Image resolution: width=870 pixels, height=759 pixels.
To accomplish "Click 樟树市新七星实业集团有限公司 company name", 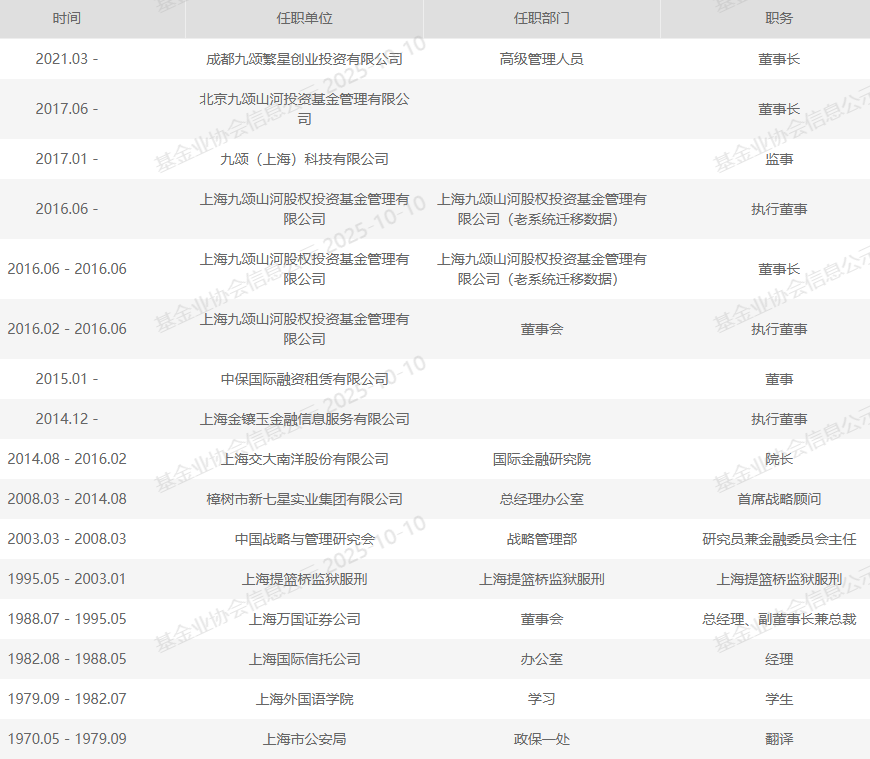I will pyautogui.click(x=304, y=499).
